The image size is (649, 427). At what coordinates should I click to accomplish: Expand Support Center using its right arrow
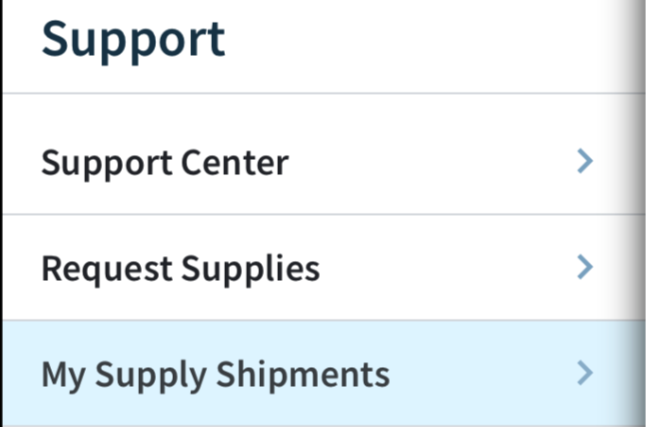pyautogui.click(x=586, y=161)
